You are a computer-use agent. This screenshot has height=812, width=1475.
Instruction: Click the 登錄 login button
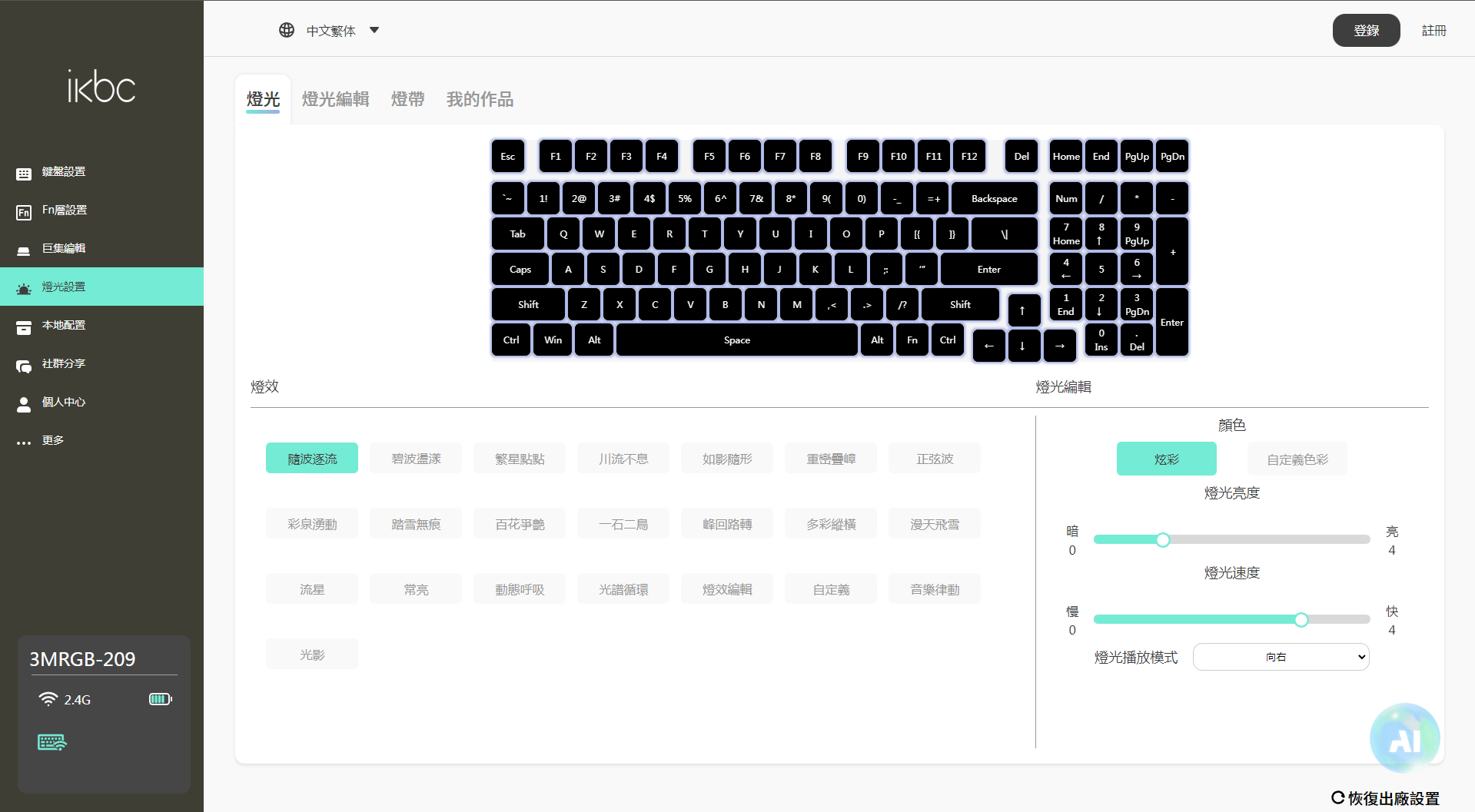pos(1366,31)
